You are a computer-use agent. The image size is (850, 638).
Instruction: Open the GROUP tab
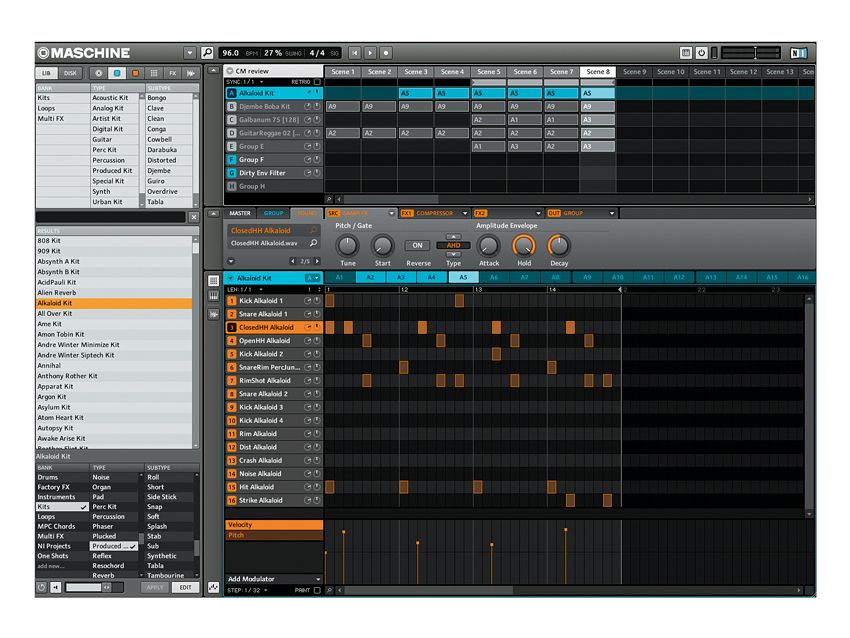(x=273, y=213)
